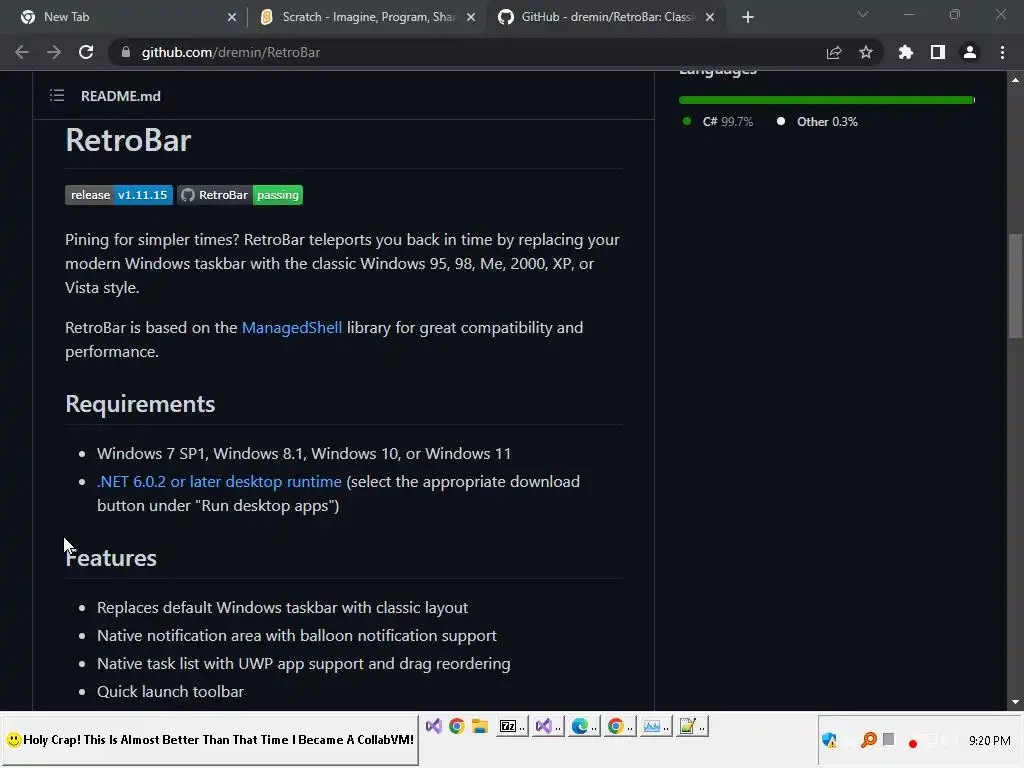This screenshot has height=768, width=1024.
Task: Open the README outline list icon
Action: pyautogui.click(x=57, y=96)
